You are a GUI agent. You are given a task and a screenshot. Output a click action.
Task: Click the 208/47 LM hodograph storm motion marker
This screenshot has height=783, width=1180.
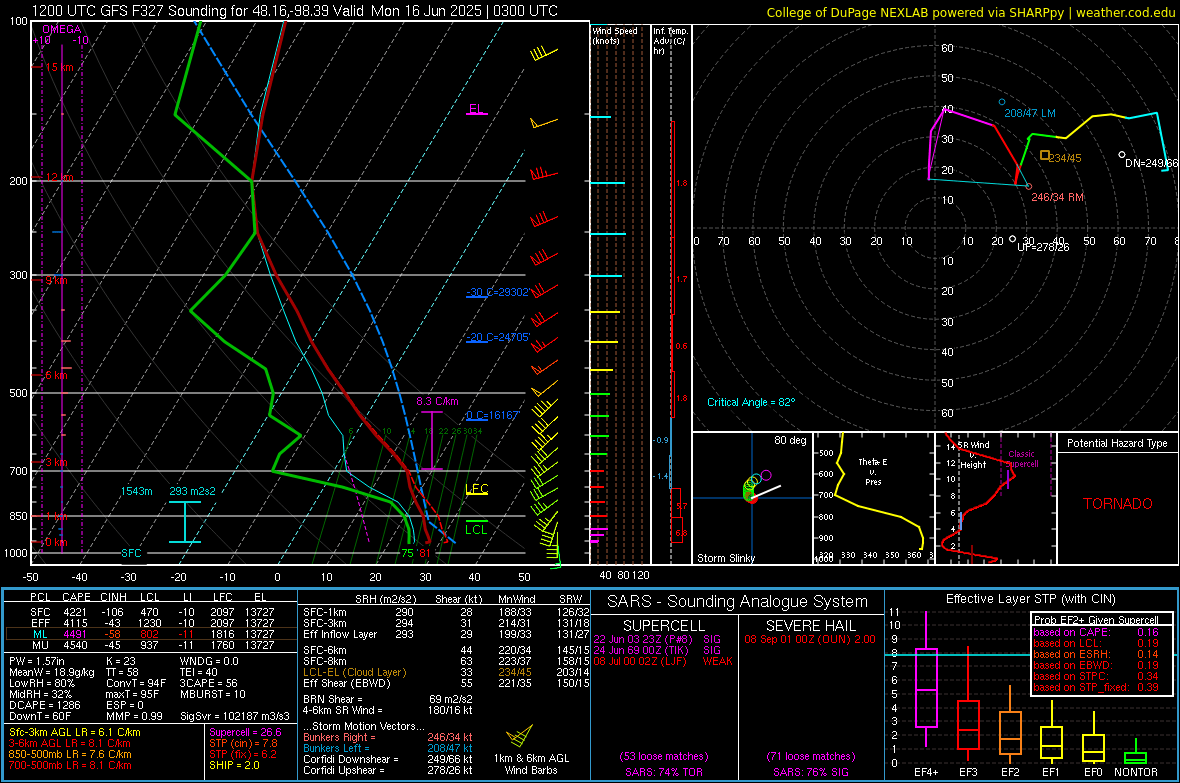(1002, 102)
